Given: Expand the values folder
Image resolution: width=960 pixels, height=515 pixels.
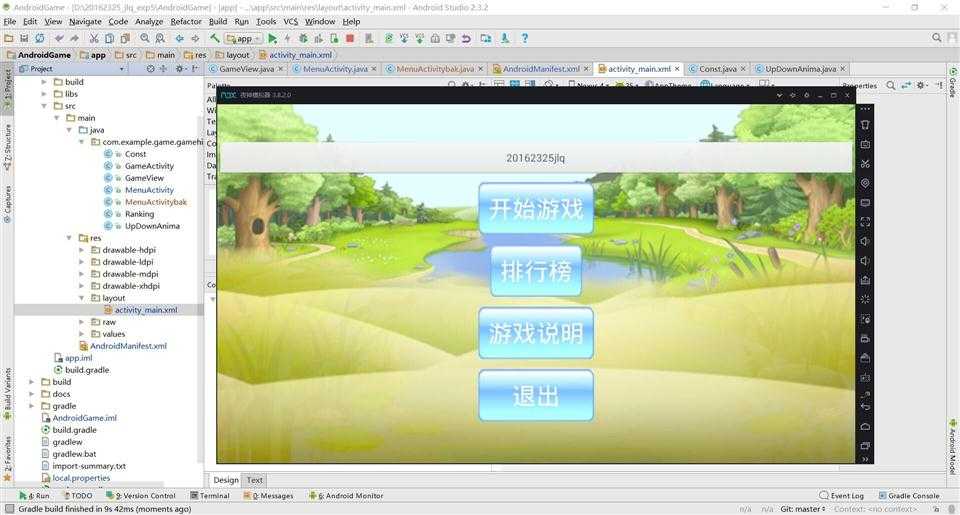Looking at the screenshot, I should (x=81, y=334).
